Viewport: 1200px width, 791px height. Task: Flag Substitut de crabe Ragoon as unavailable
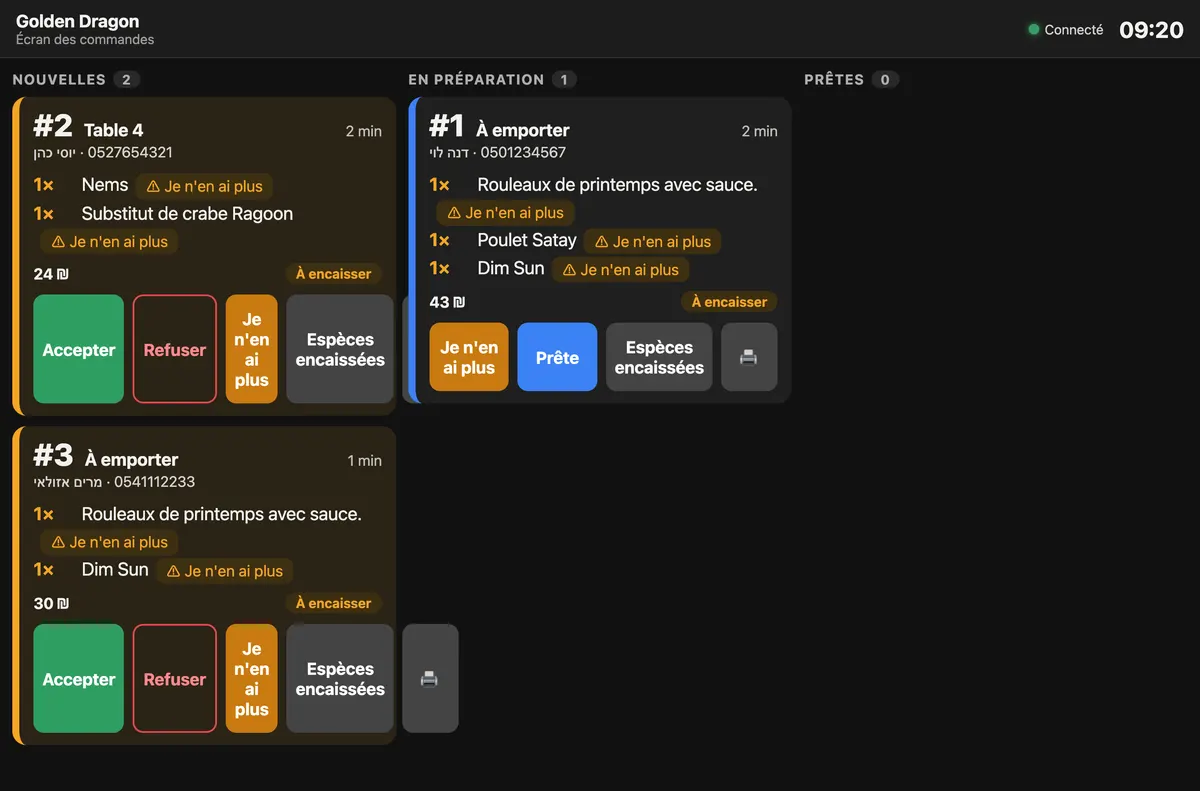tap(110, 242)
